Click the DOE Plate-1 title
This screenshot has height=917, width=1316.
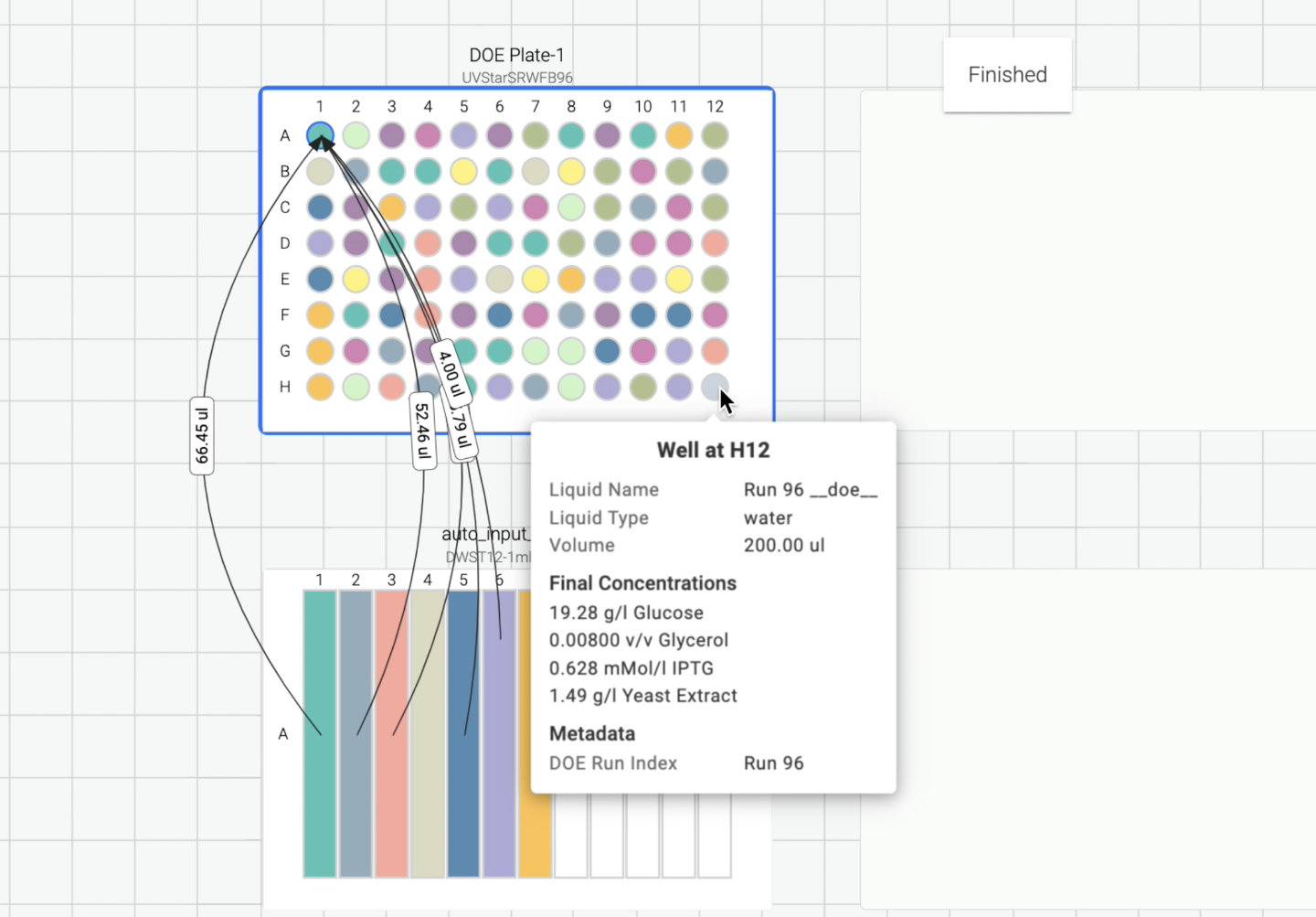[516, 55]
